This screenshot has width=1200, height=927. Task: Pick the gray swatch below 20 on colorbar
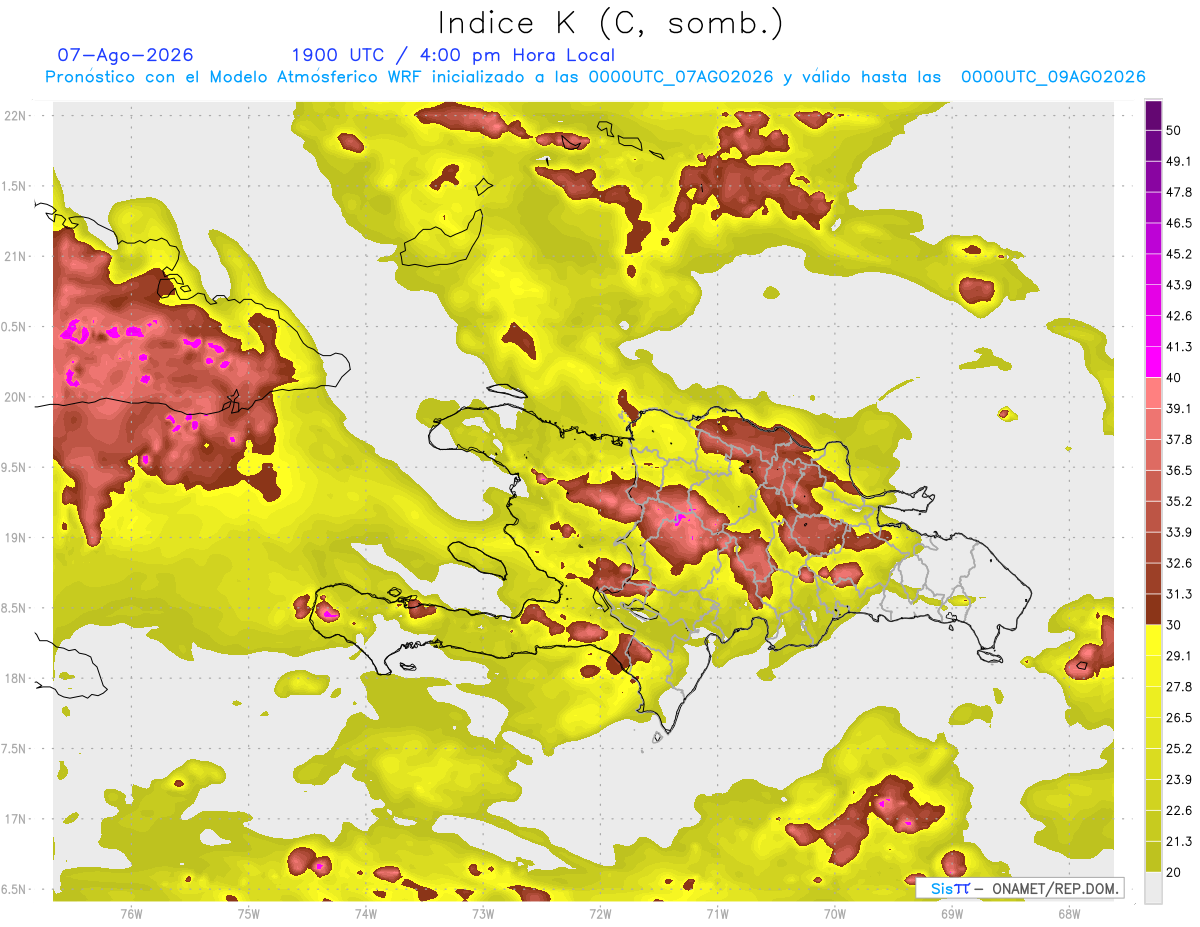[x=1153, y=888]
